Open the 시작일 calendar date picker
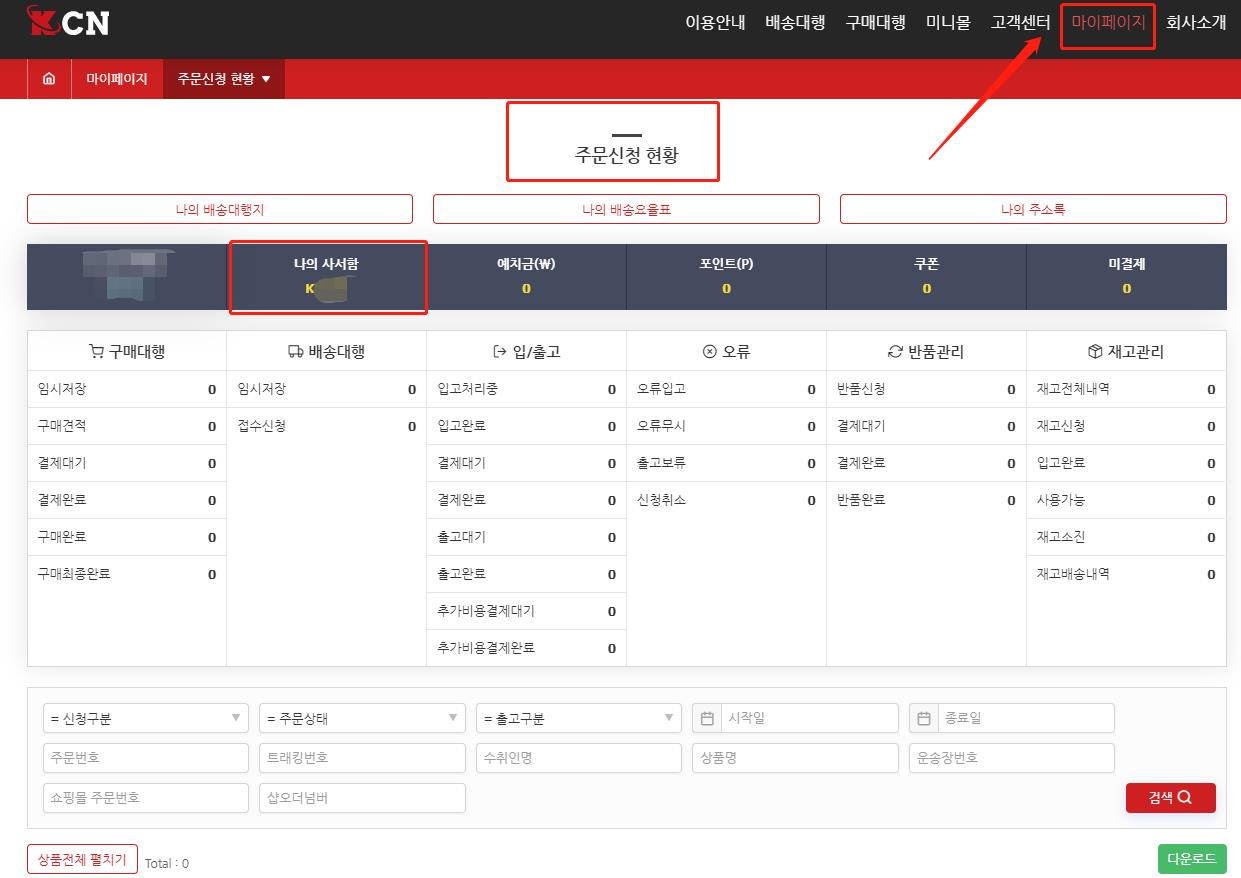This screenshot has height=878, width=1241. click(x=707, y=718)
